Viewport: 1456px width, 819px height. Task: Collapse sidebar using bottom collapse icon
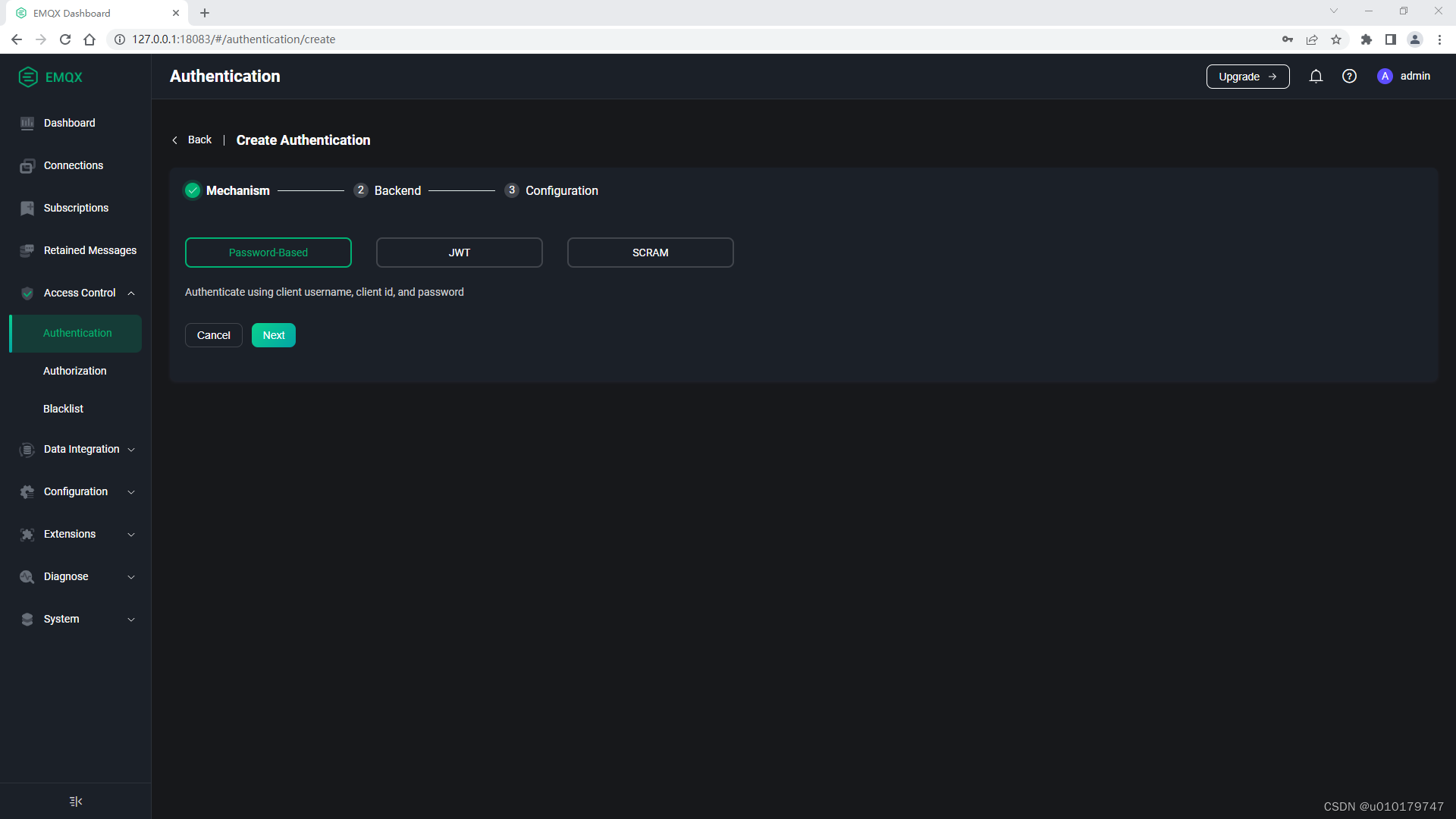(76, 802)
